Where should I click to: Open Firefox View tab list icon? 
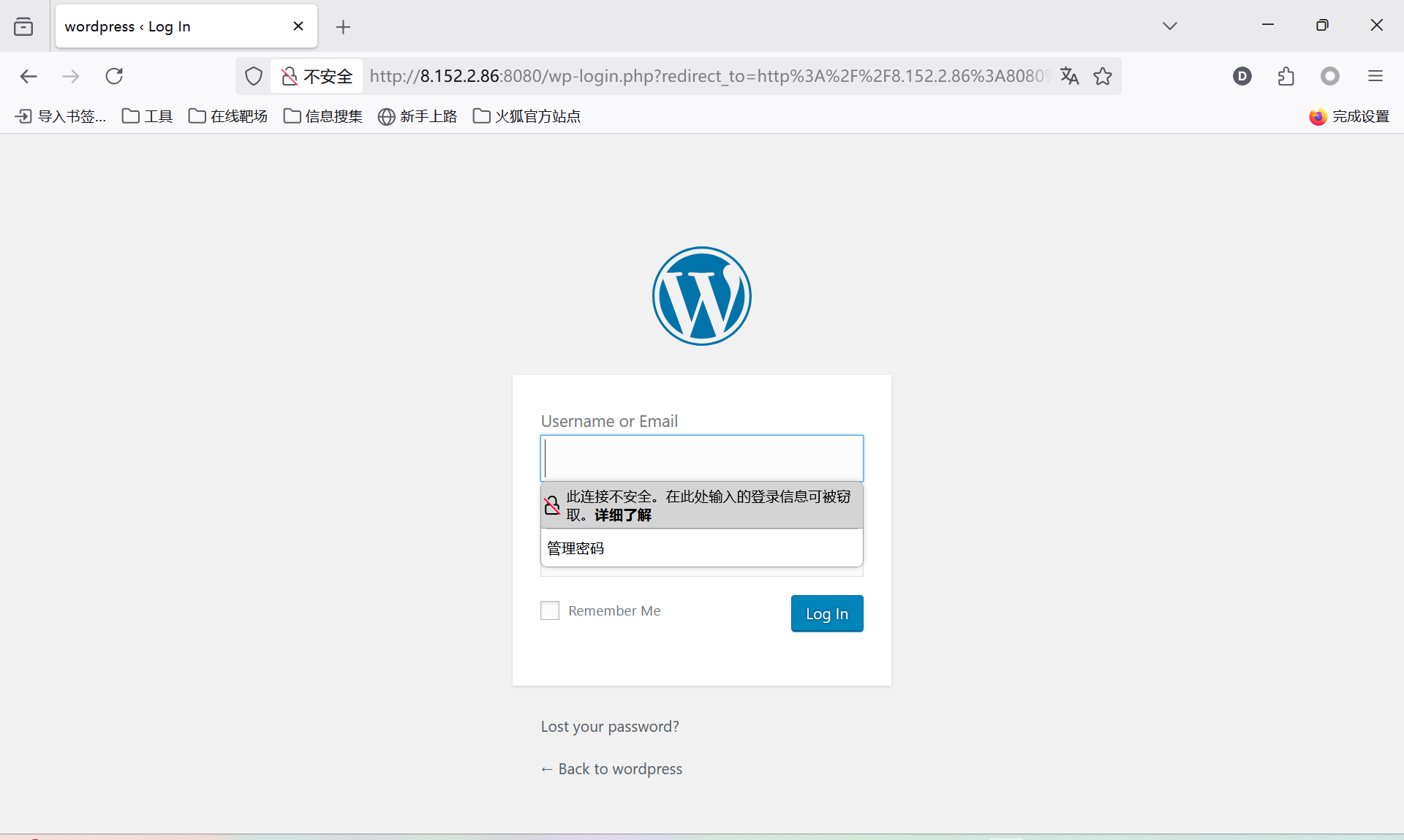point(23,26)
